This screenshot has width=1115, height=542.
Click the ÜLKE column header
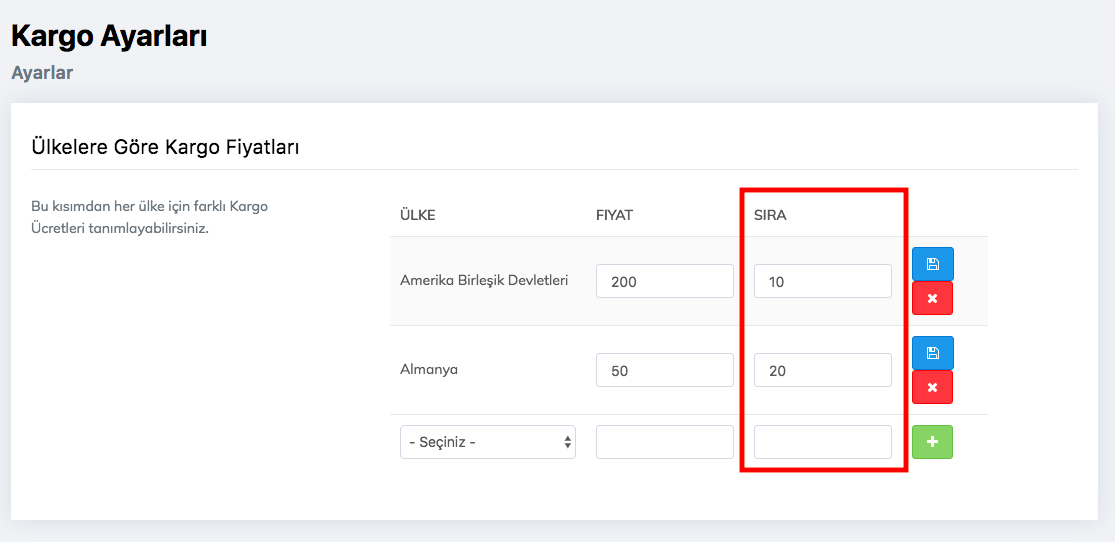pos(417,215)
